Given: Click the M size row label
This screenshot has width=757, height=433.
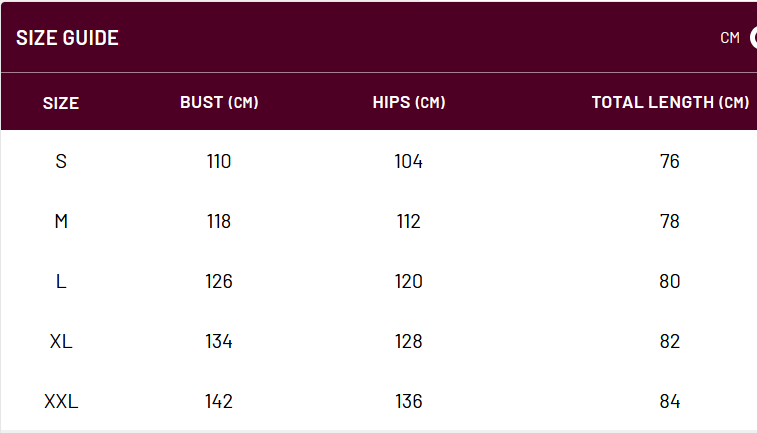Looking at the screenshot, I should 61,221.
